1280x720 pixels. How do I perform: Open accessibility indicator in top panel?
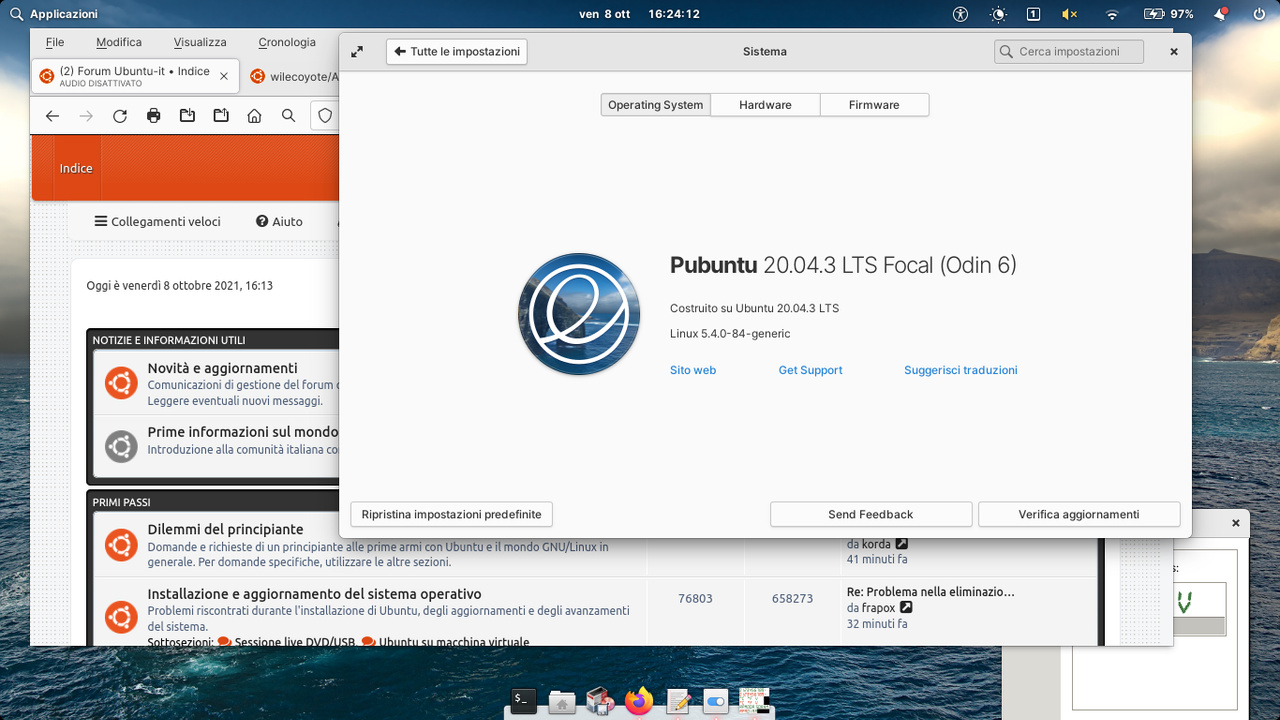[961, 14]
